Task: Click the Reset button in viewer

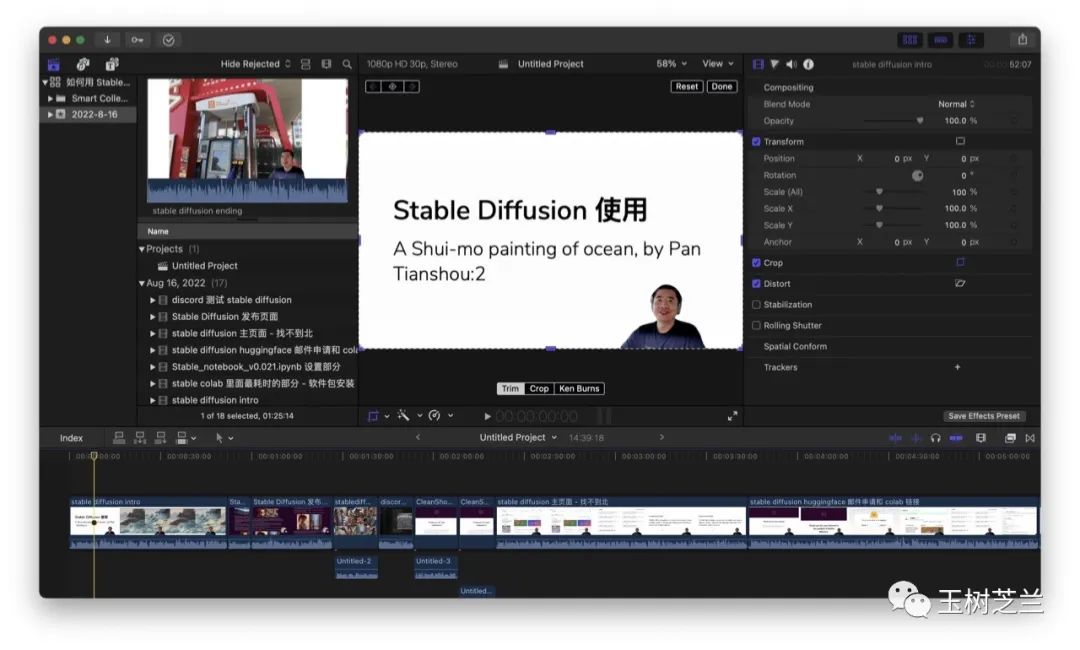Action: 687,87
